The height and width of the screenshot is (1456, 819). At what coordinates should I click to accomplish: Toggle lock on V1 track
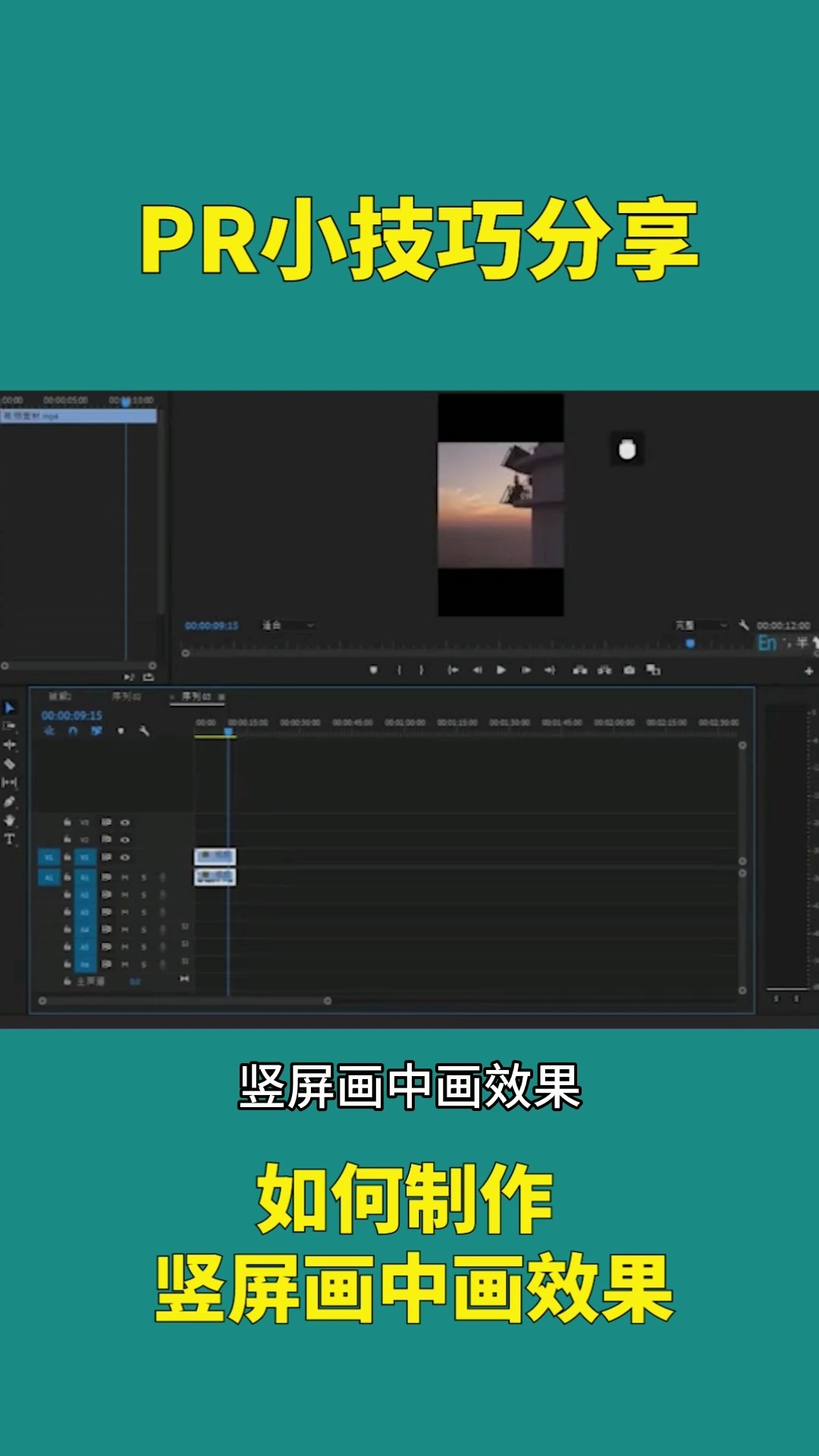pyautogui.click(x=67, y=857)
